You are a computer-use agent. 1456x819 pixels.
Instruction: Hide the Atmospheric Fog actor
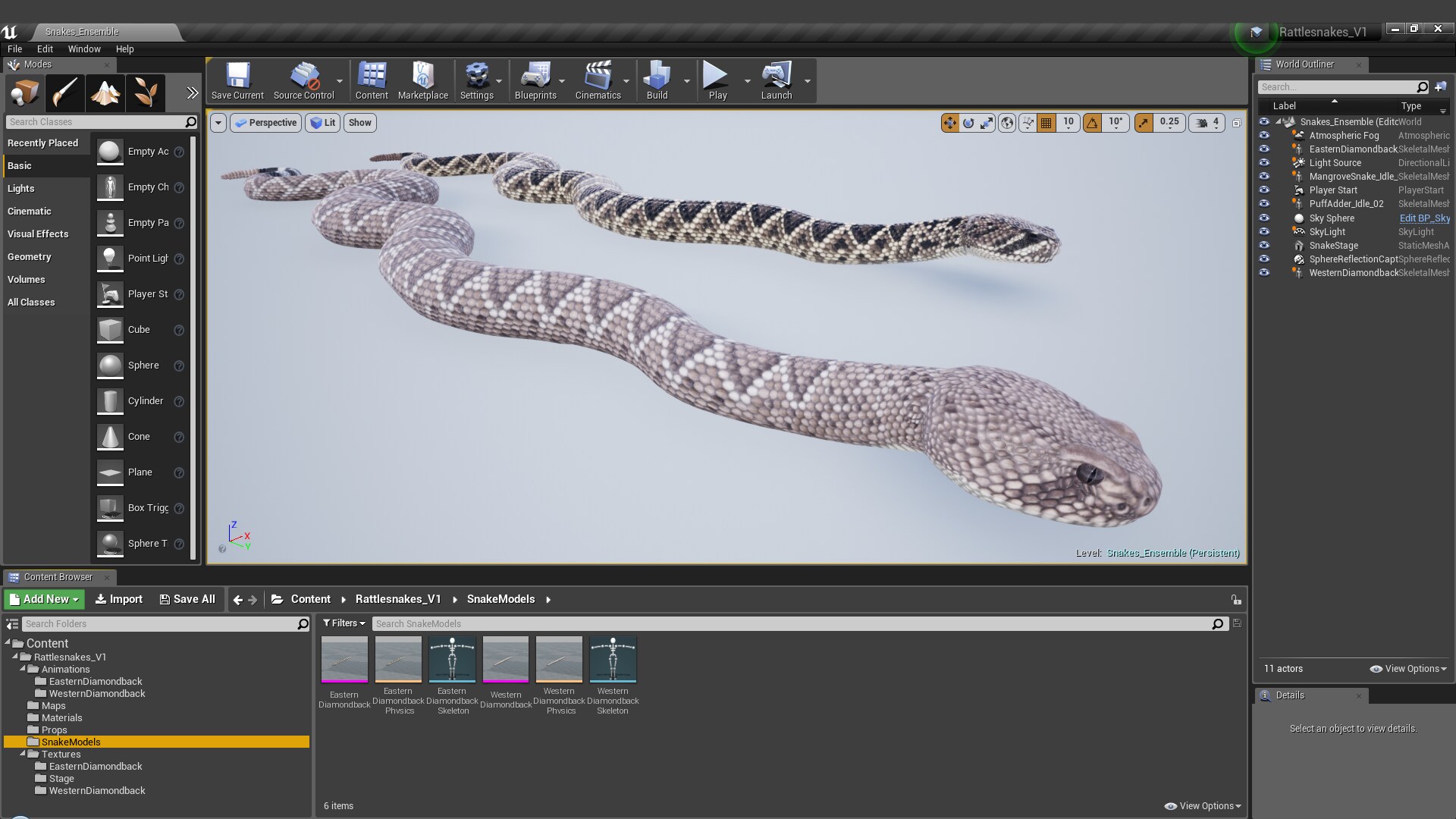[x=1265, y=135]
